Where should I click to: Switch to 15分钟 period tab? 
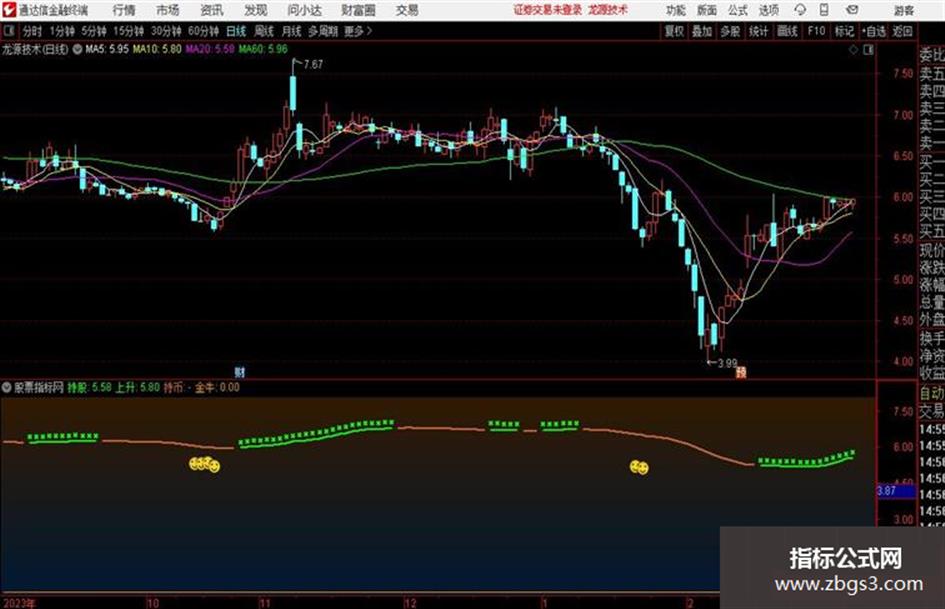(128, 31)
